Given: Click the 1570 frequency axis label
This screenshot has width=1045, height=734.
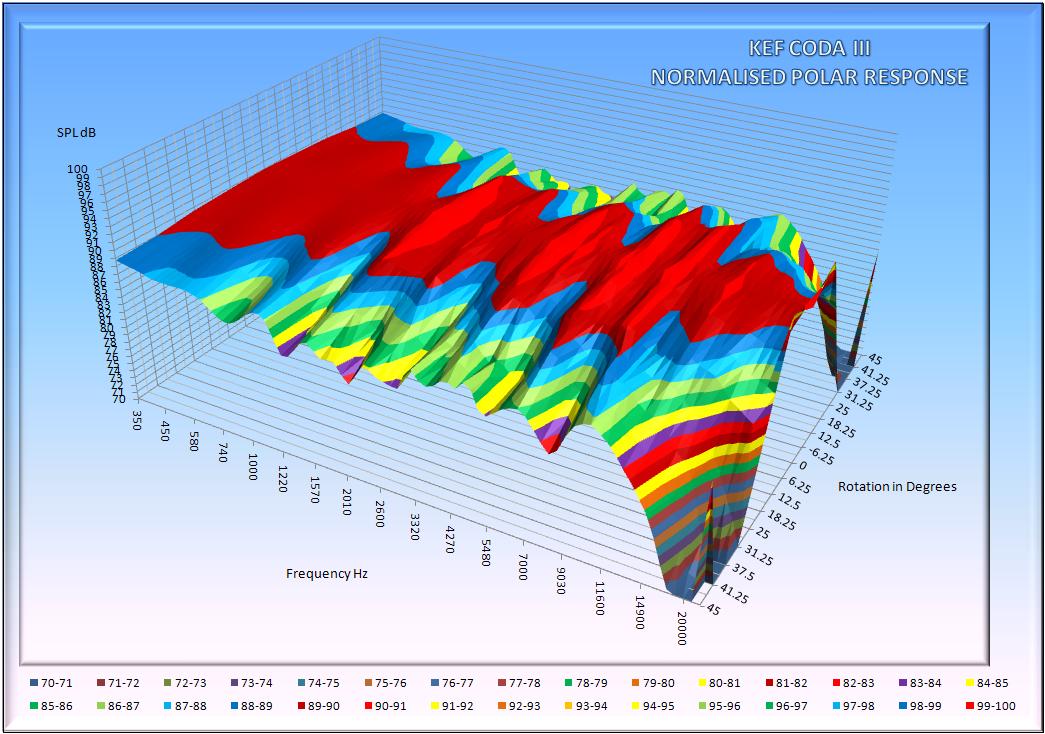Looking at the screenshot, I should (314, 490).
